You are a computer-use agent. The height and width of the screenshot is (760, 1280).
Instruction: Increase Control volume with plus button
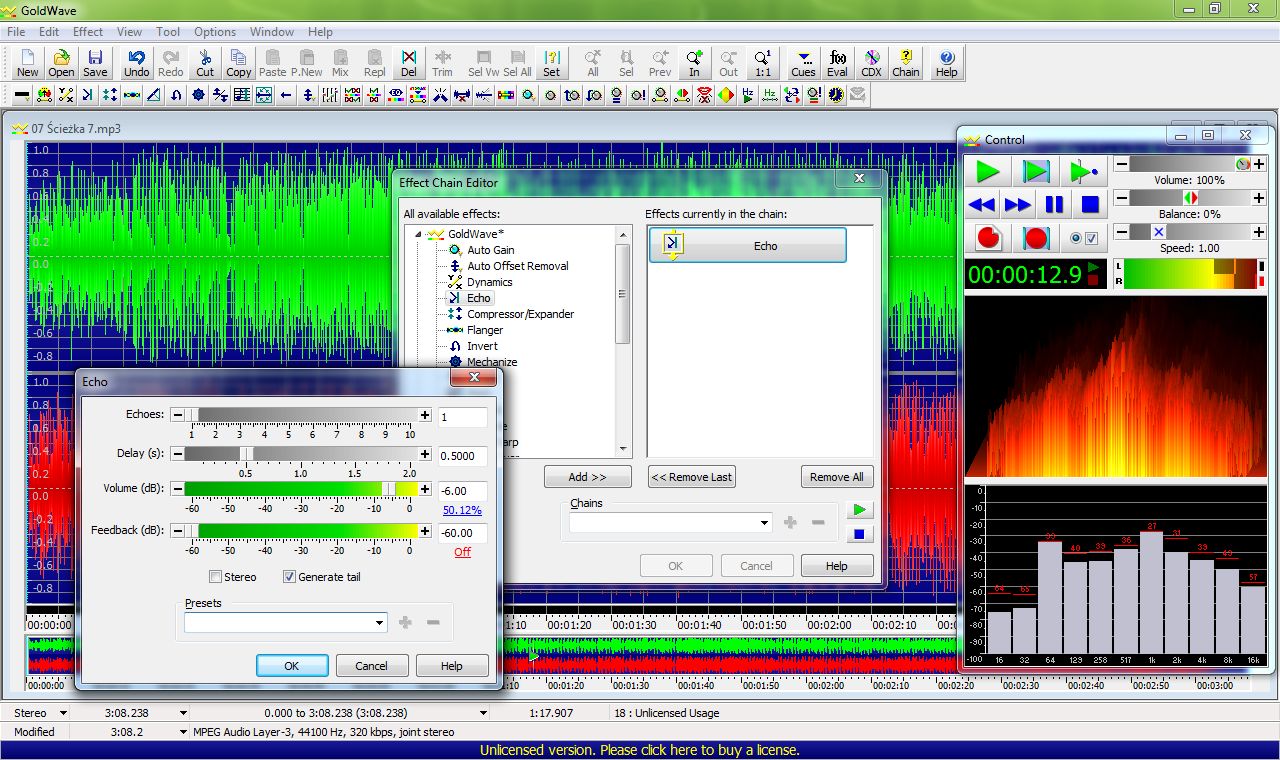pos(1259,164)
